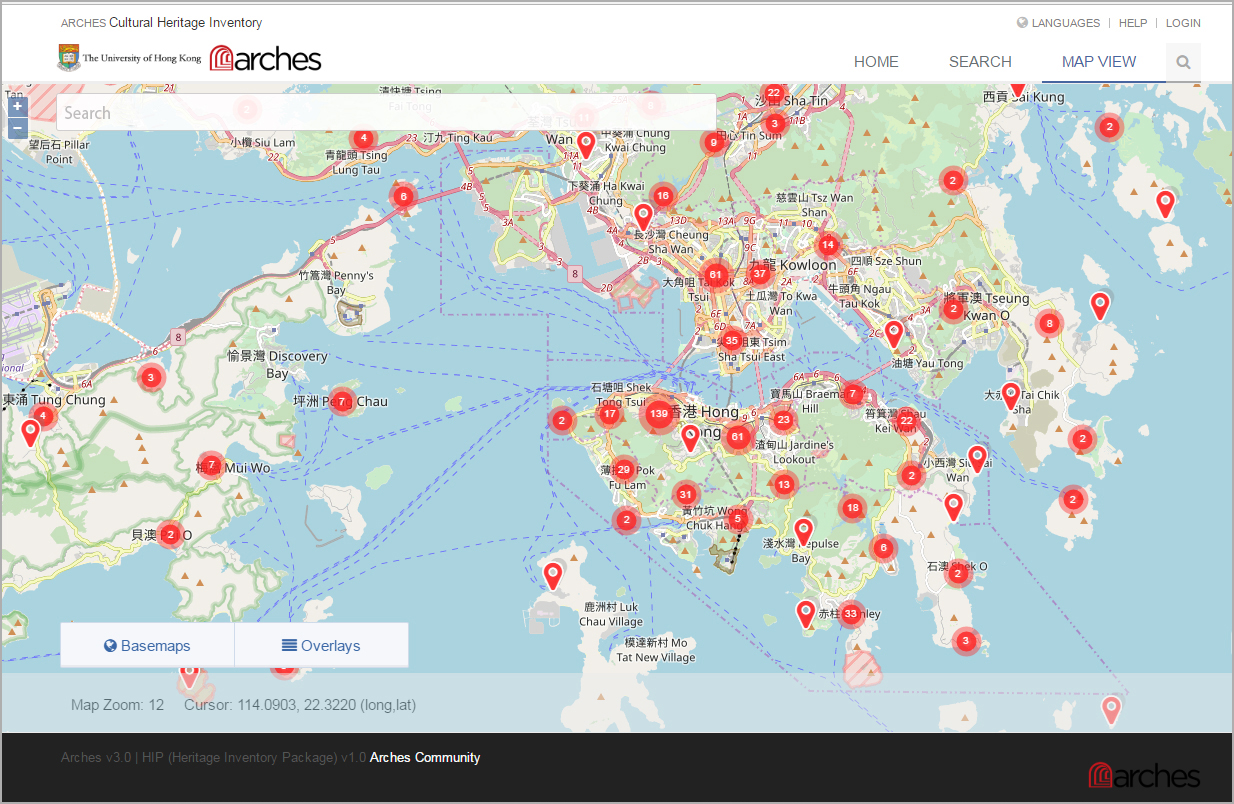Switch to the Search tab
The image size is (1234, 804).
[x=980, y=62]
